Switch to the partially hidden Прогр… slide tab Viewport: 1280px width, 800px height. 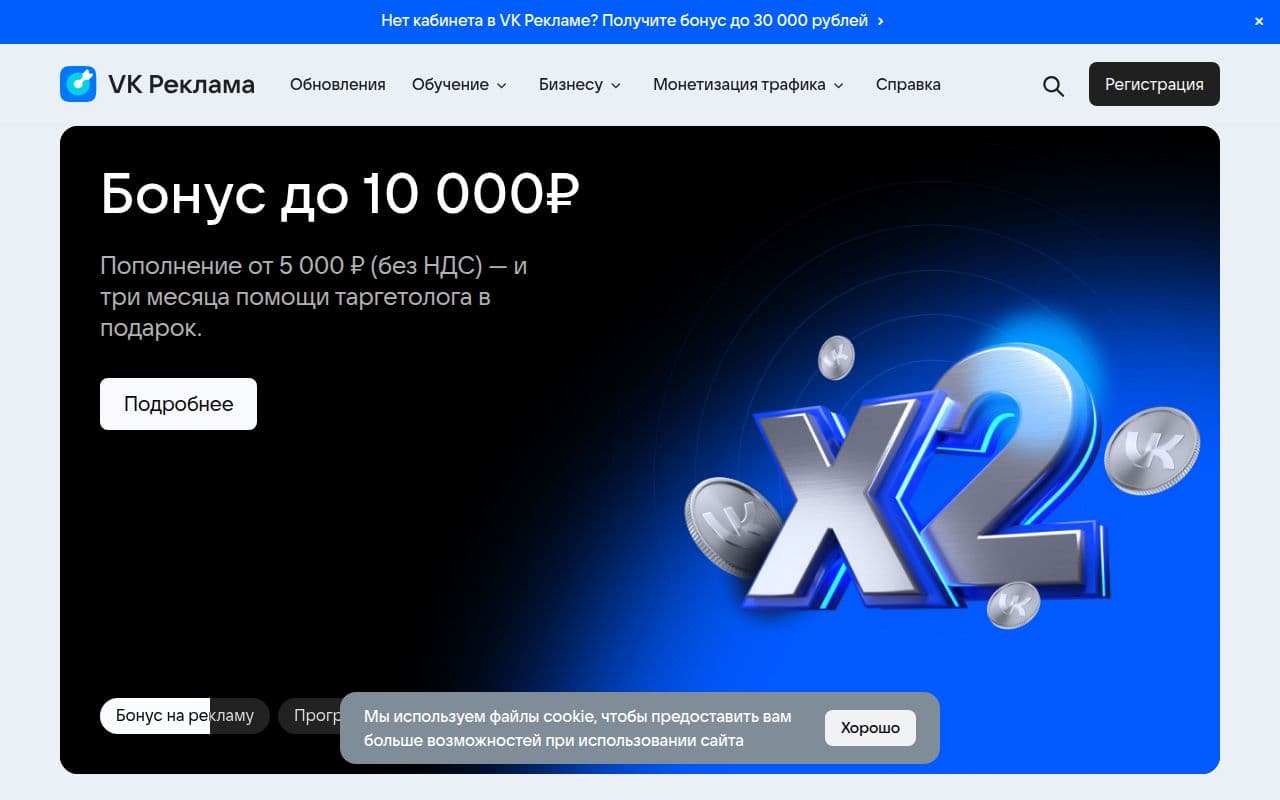coord(310,716)
